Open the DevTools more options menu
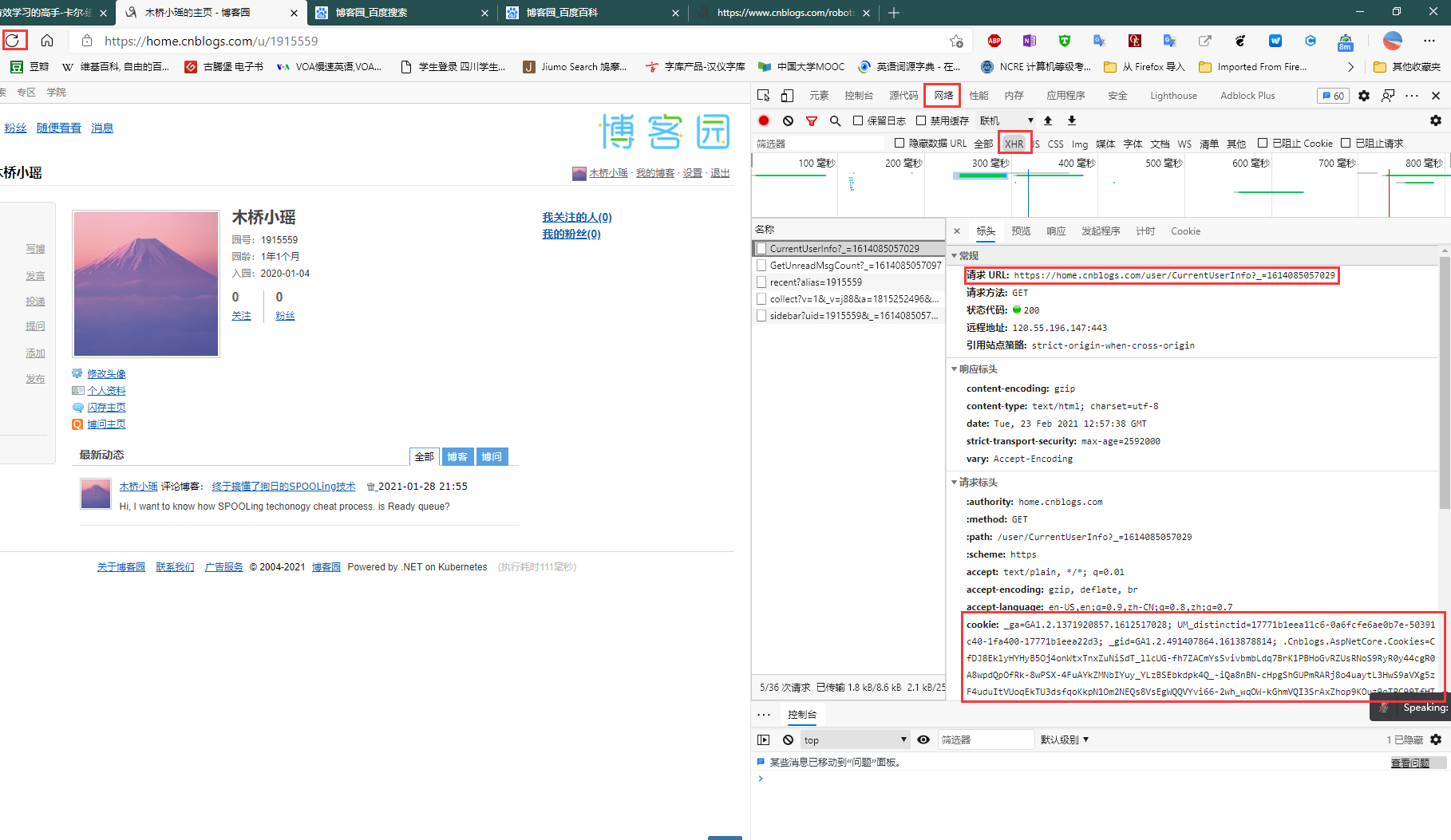1451x840 pixels. (x=1412, y=96)
